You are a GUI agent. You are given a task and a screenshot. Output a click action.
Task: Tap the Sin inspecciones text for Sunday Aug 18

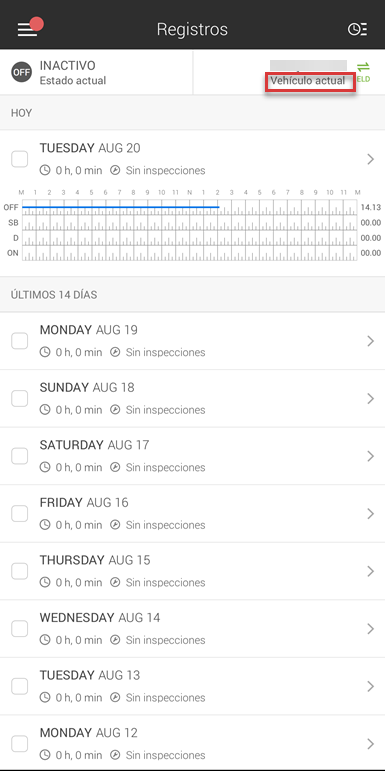point(166,410)
